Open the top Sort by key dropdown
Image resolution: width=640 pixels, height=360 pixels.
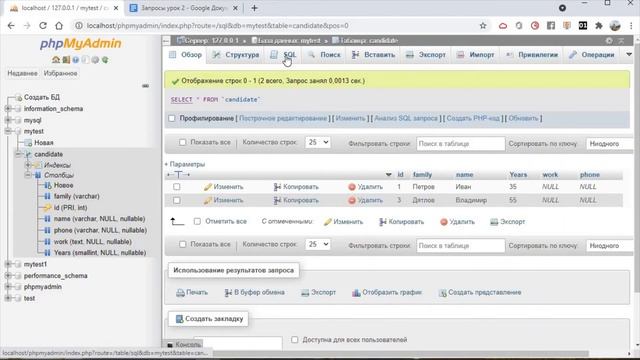click(x=610, y=144)
